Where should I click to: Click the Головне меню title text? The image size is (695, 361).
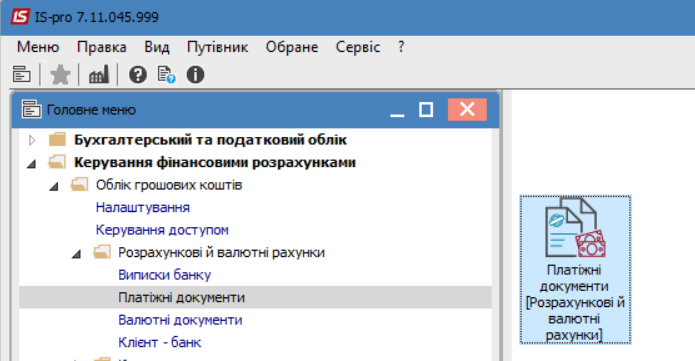tap(91, 110)
